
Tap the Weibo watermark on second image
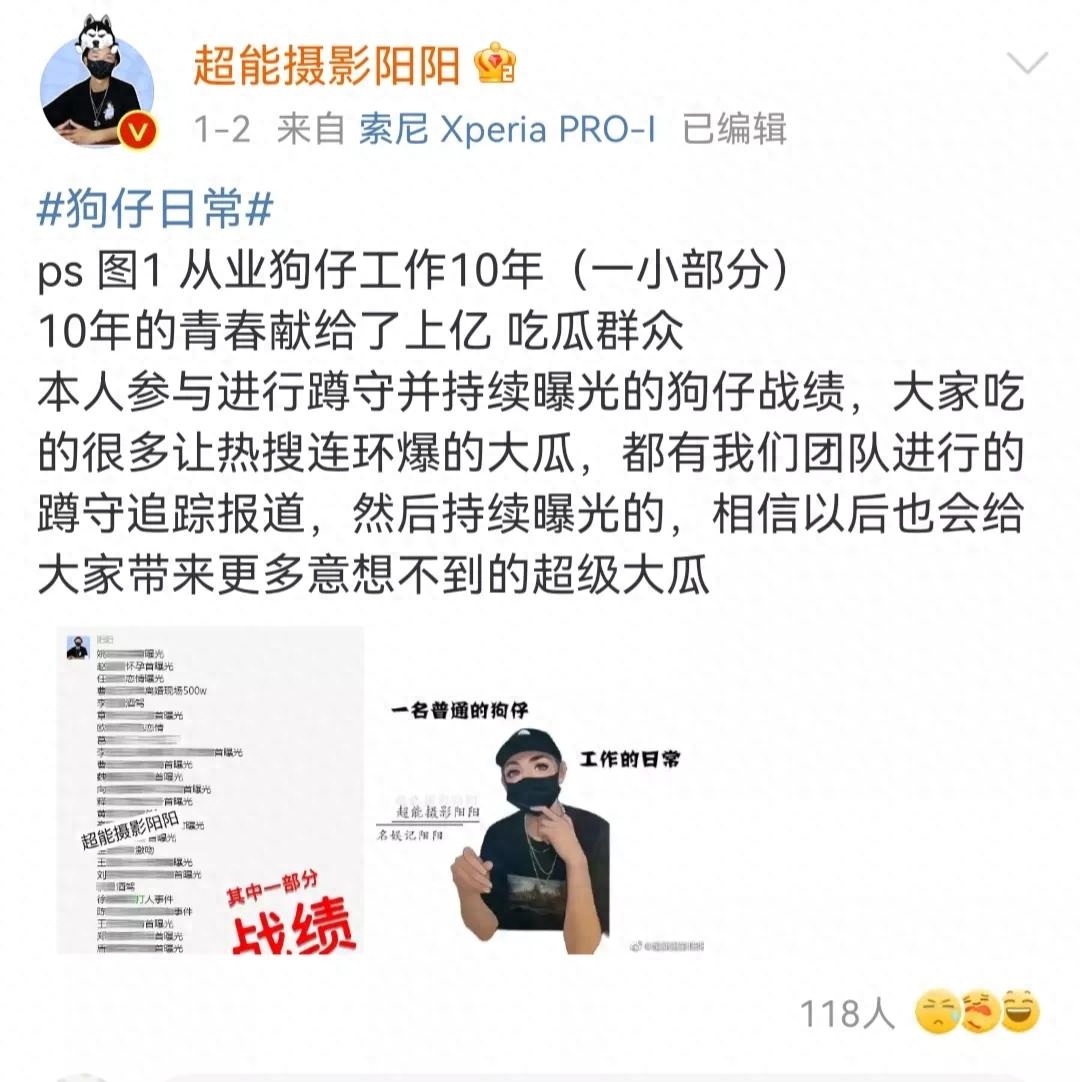click(x=667, y=946)
